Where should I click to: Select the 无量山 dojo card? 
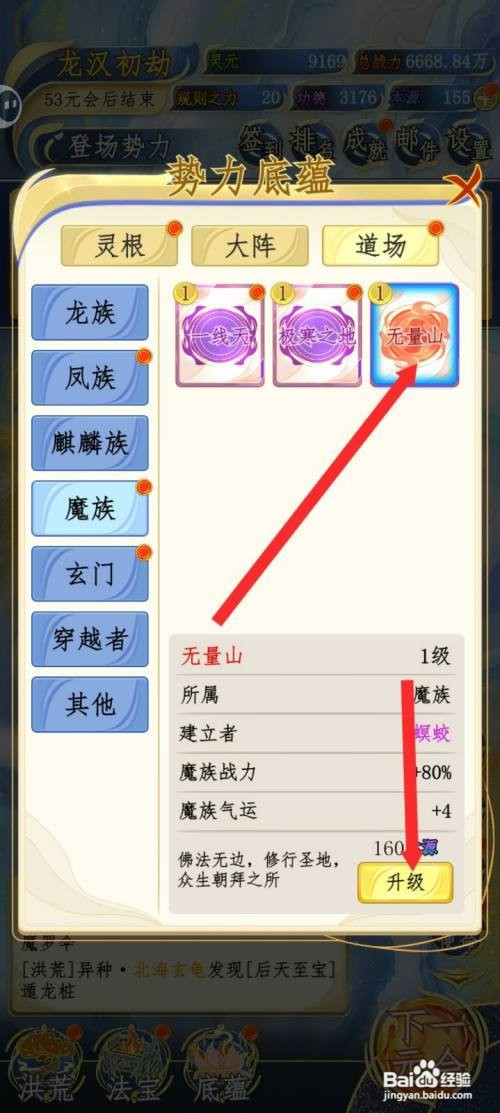point(415,335)
